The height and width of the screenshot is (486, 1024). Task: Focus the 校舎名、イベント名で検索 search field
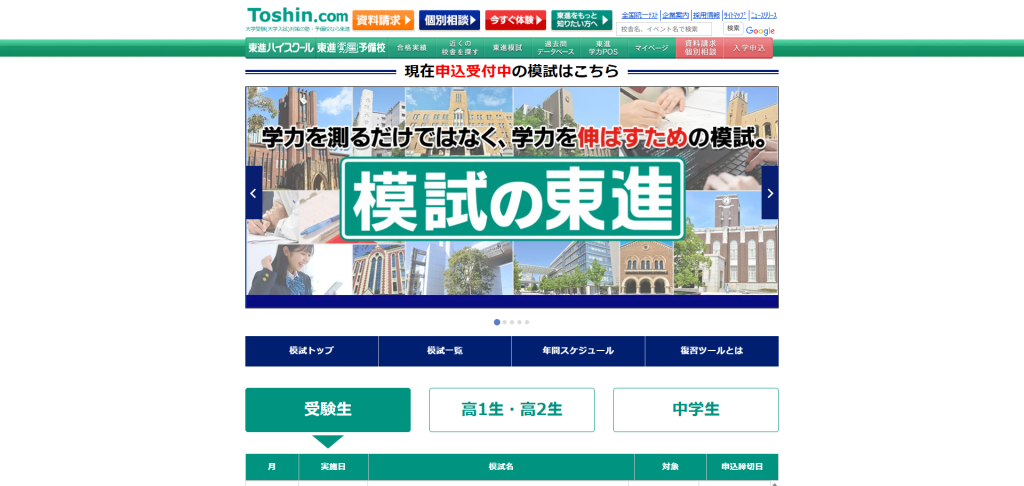coord(664,29)
